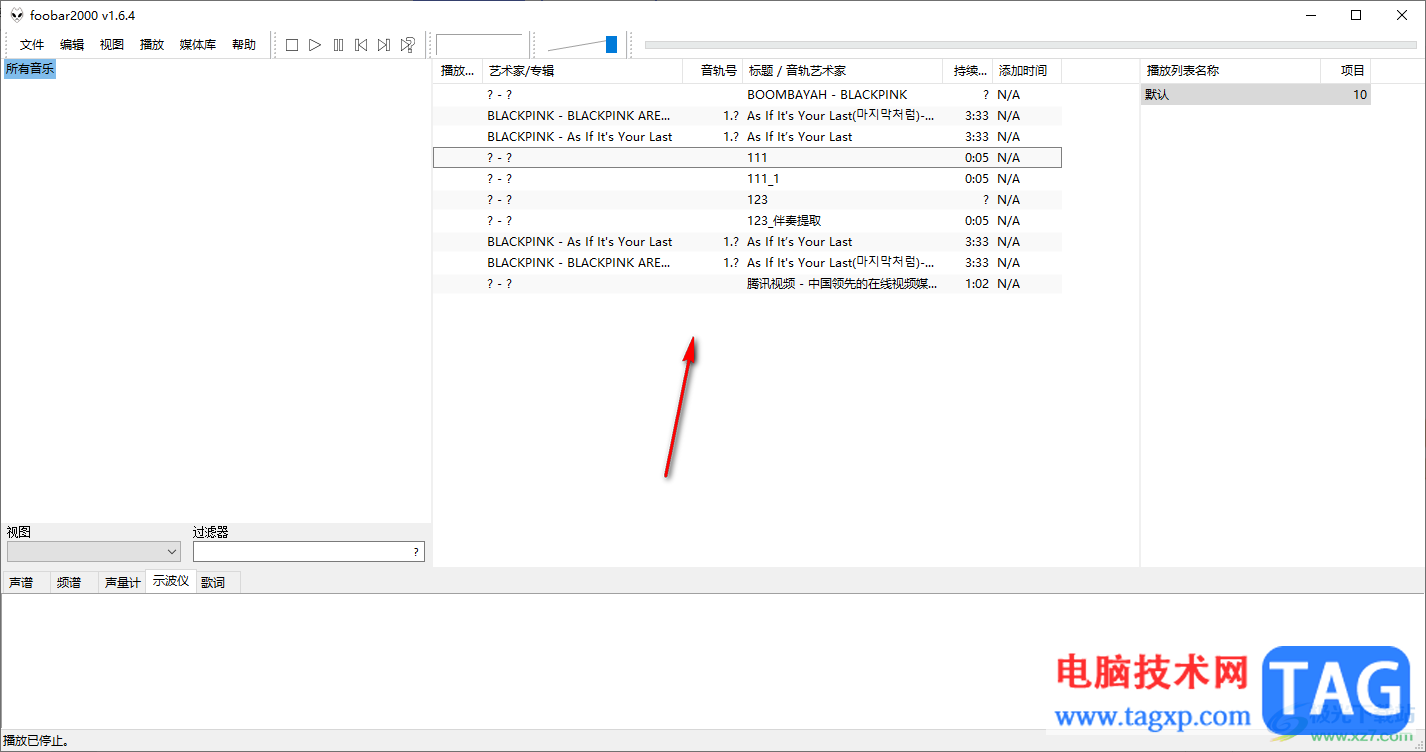The width and height of the screenshot is (1426, 752).
Task: Sort by 音轨号 column header
Action: (712, 71)
